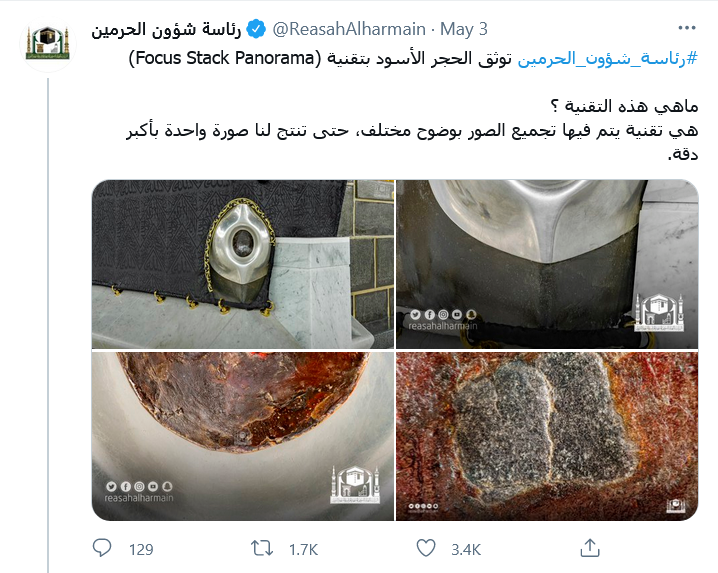This screenshot has width=718, height=573.
Task: Open the three-dot more options menu
Action: [687, 28]
